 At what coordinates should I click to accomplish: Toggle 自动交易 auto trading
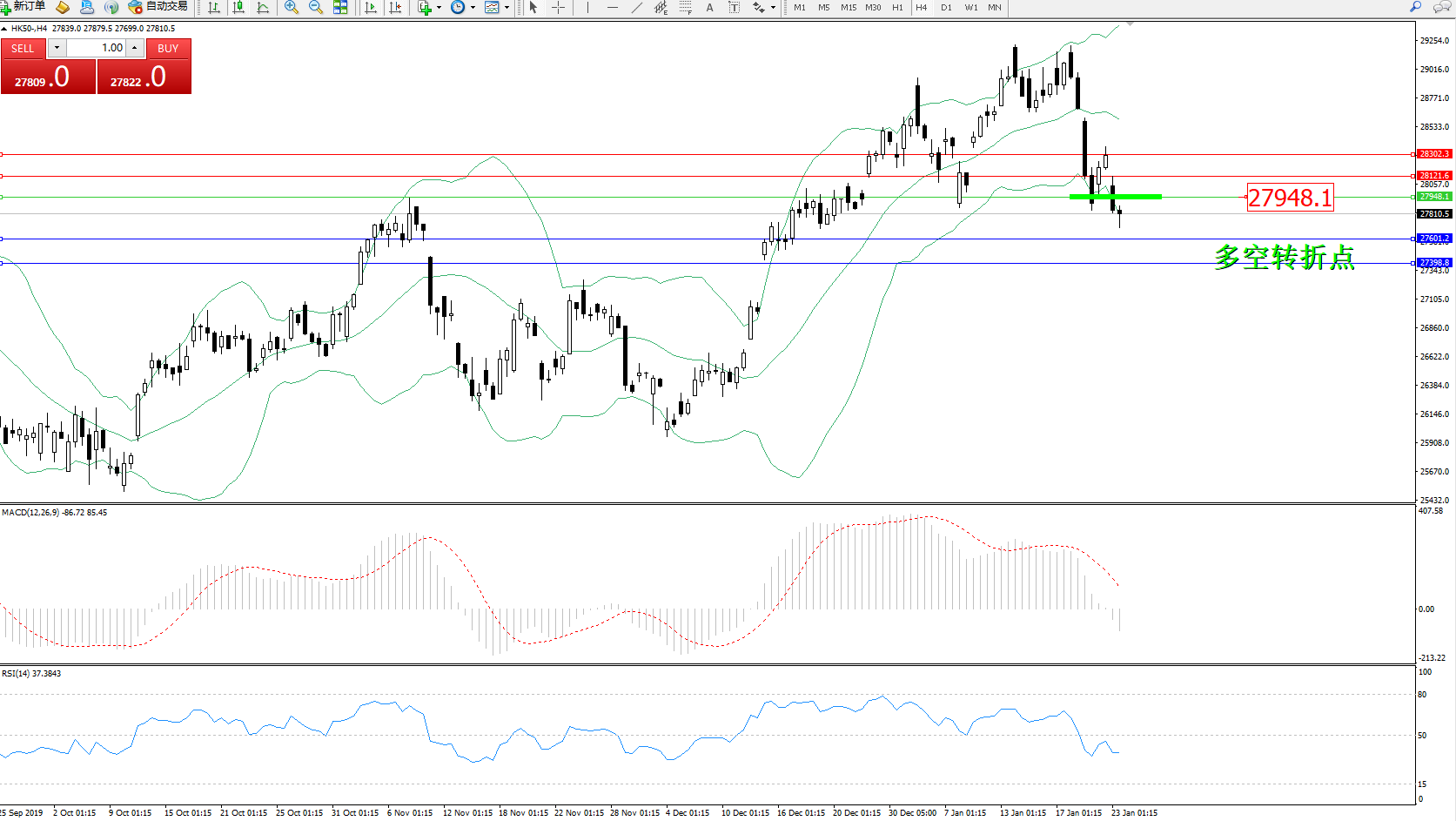pos(158,7)
